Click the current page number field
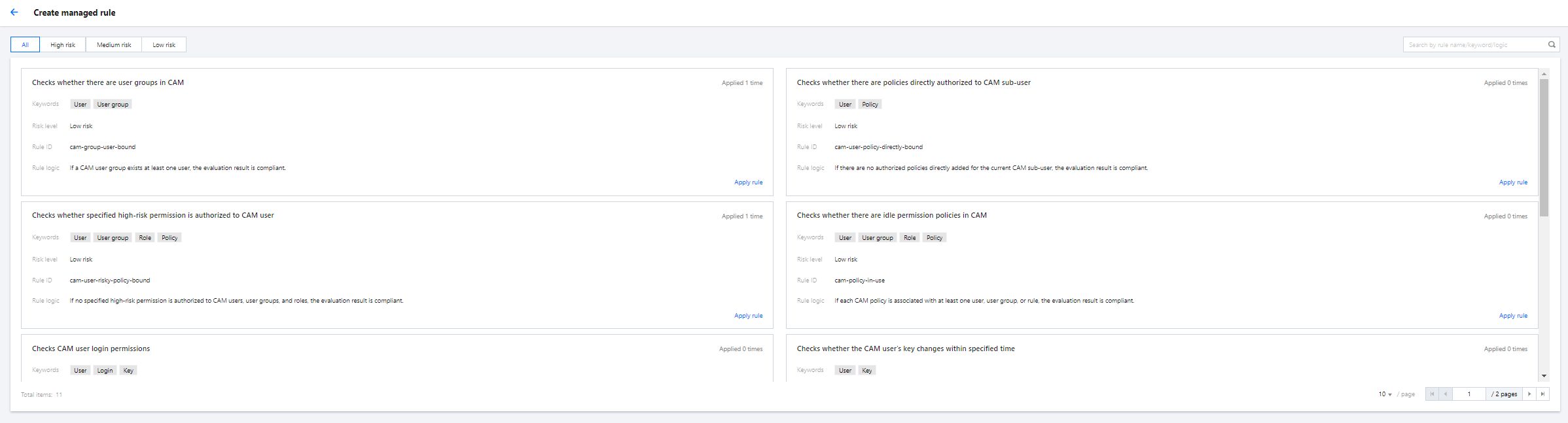Viewport: 1568px width, 423px height. (1469, 394)
